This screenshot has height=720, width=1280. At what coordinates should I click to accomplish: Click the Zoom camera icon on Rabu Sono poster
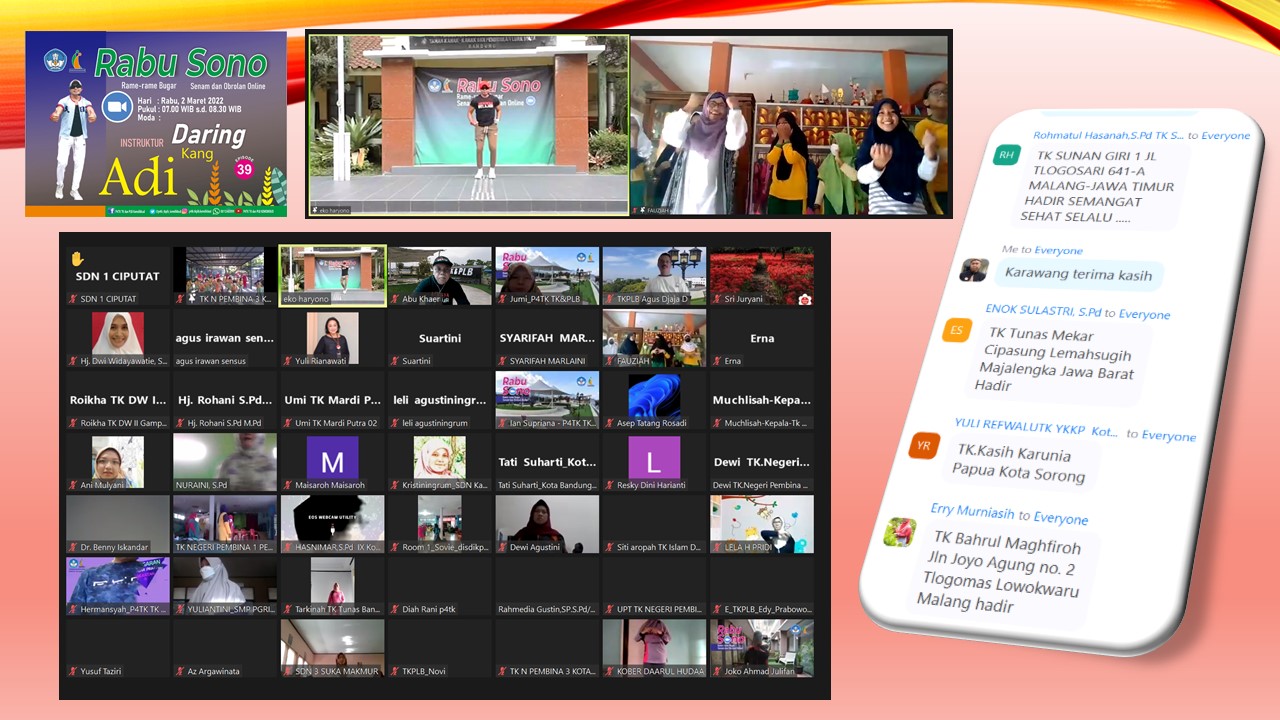point(117,105)
